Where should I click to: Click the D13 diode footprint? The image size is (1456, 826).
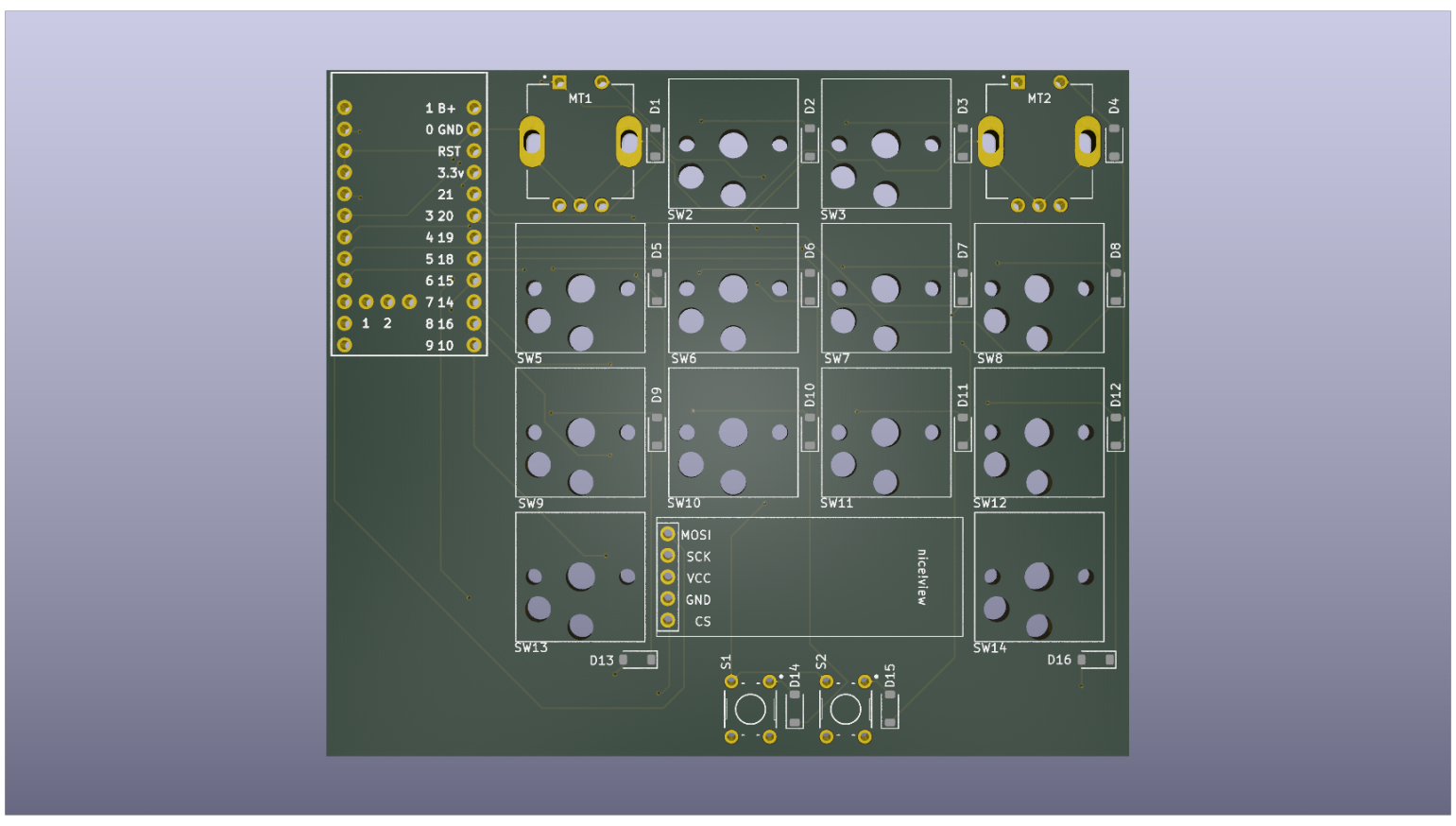(x=639, y=660)
